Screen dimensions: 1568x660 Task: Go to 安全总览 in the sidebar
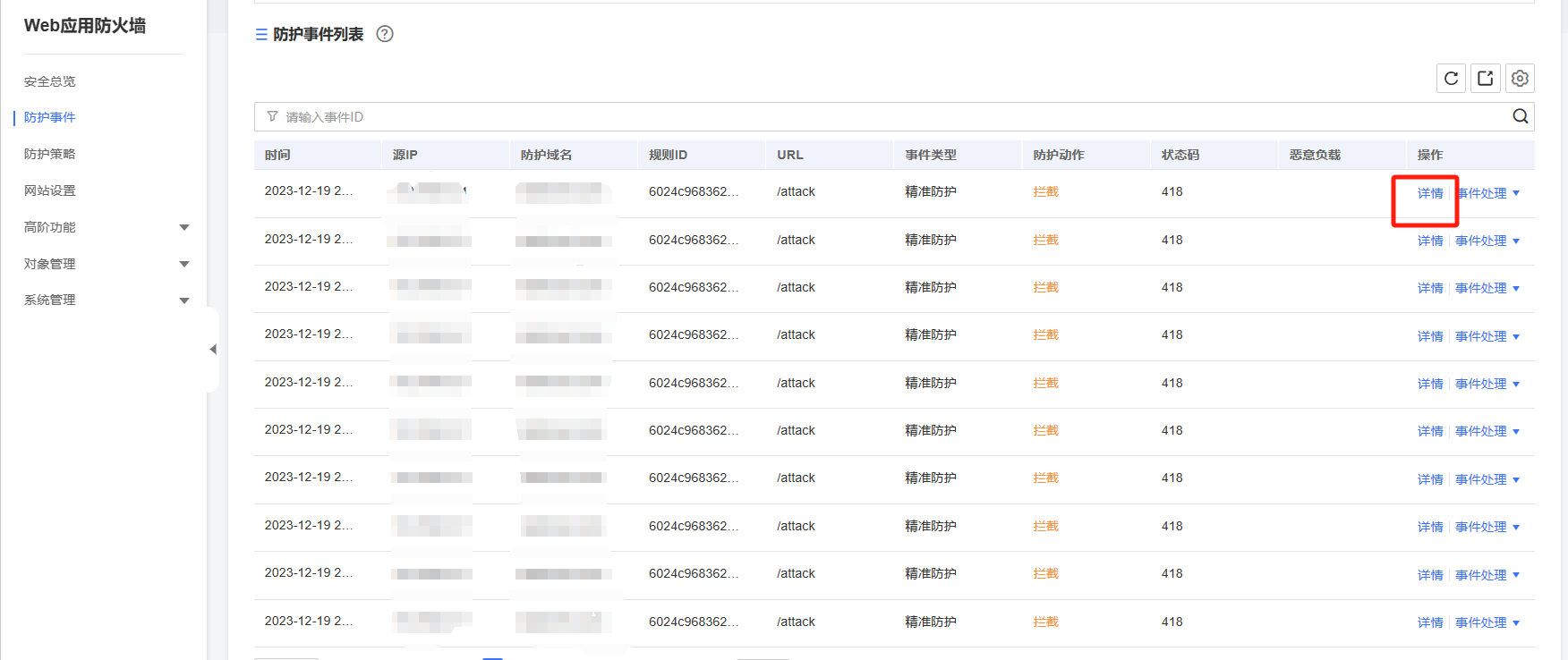tap(50, 81)
